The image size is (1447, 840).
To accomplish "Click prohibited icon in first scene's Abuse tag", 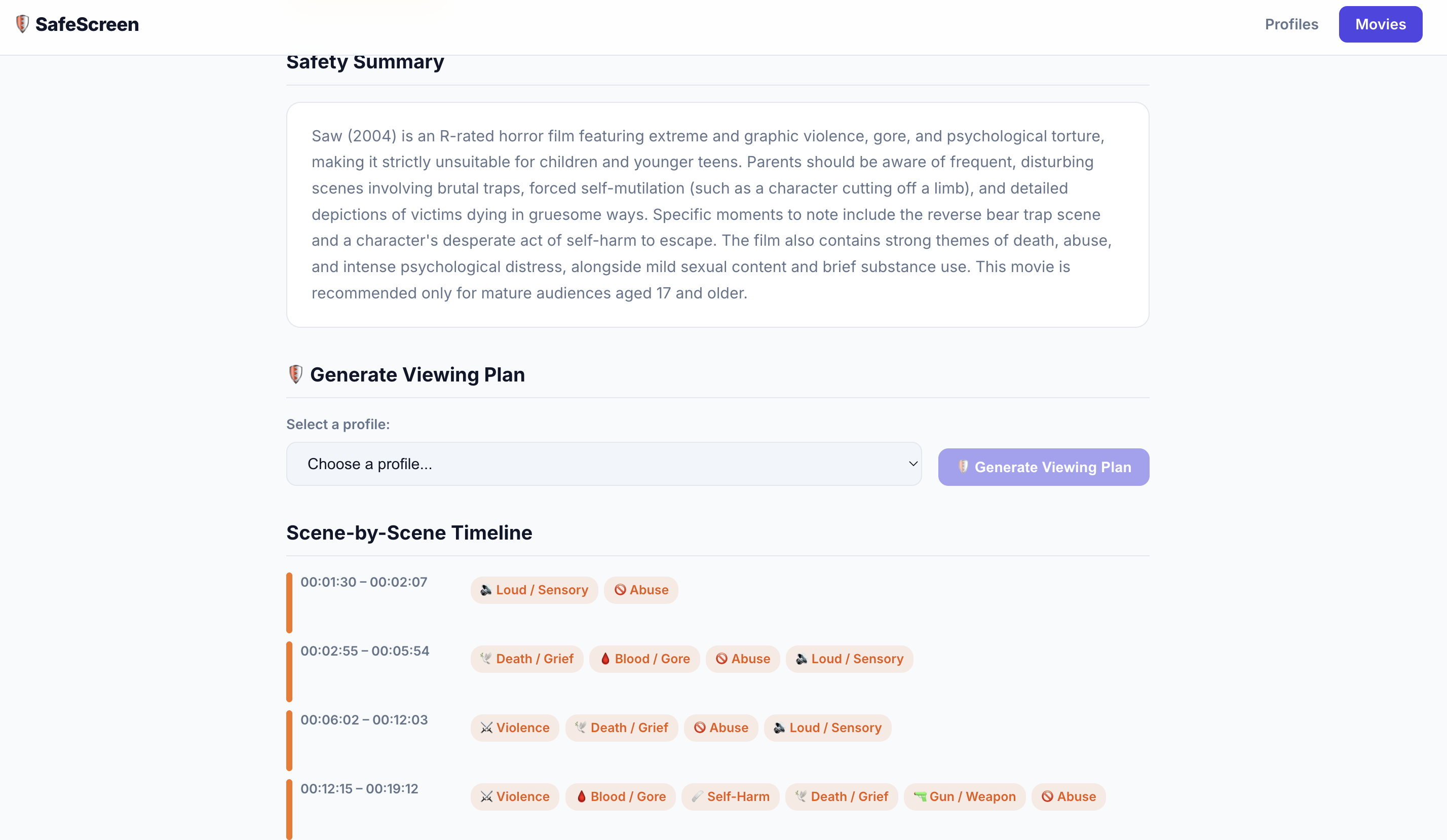I will pos(620,590).
